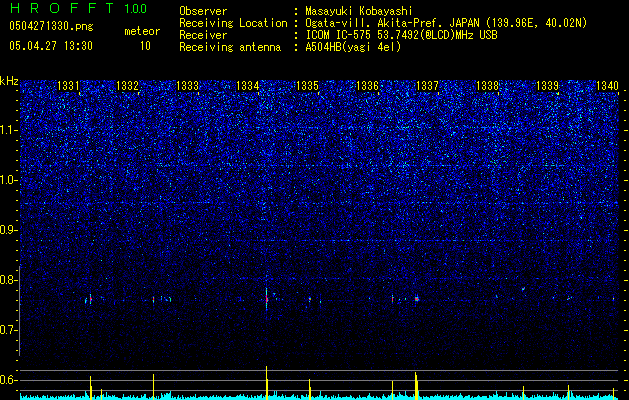Click the Receiving antenna label
Image resolution: width=629 pixels, height=400 pixels.
coord(230,47)
